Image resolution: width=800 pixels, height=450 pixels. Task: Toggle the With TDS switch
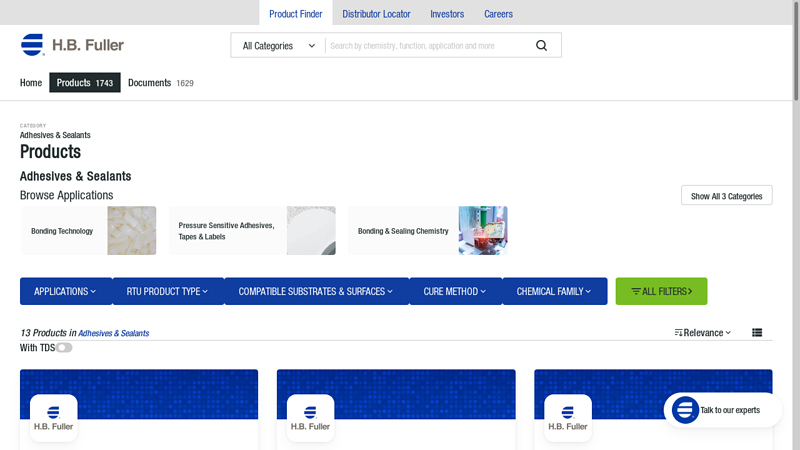(64, 348)
